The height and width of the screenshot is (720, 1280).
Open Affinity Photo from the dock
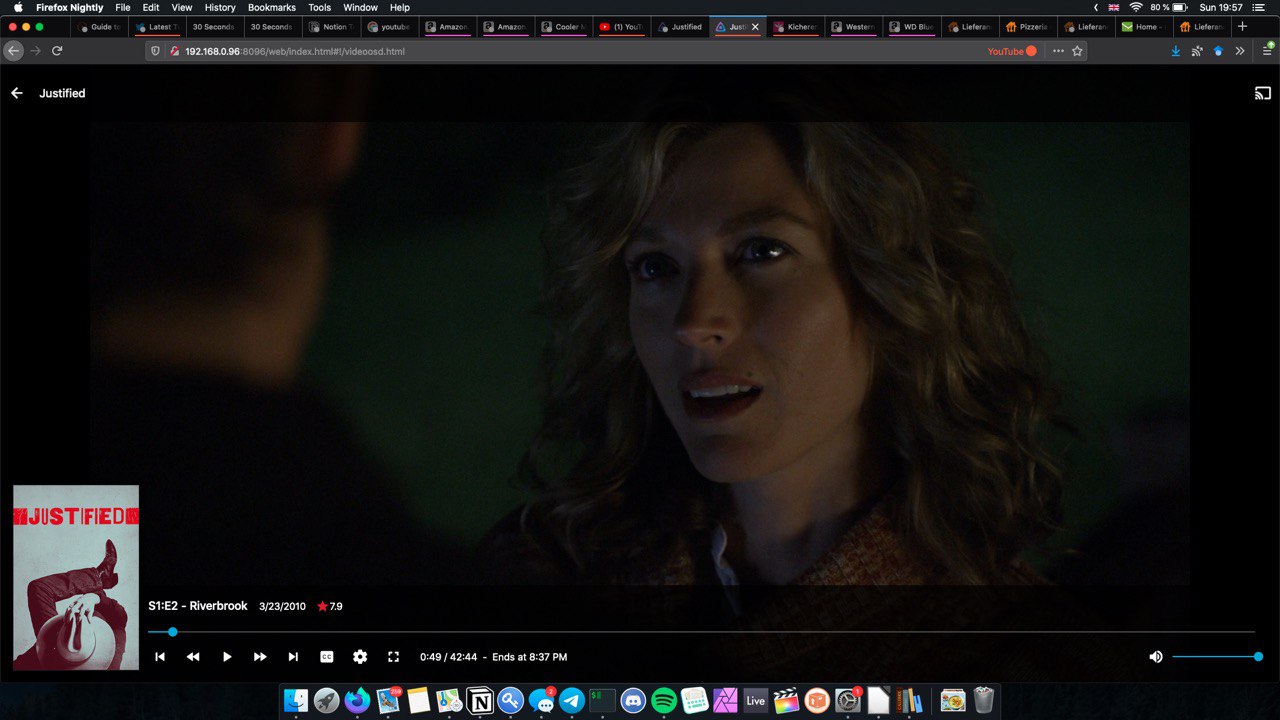pos(725,700)
